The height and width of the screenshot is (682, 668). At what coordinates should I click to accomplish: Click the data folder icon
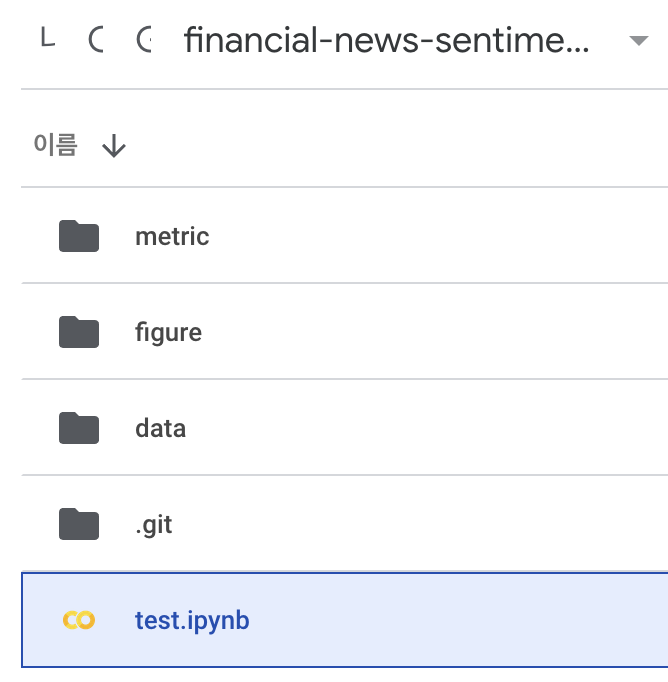(x=79, y=428)
